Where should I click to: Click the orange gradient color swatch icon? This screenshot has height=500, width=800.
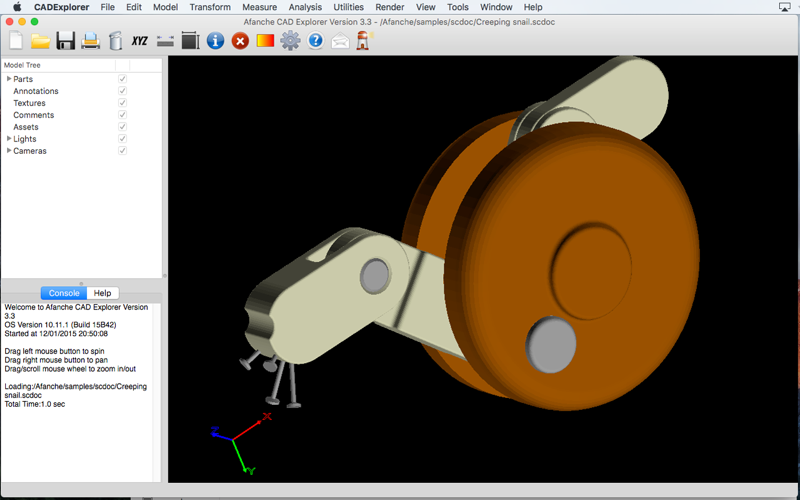tap(265, 41)
